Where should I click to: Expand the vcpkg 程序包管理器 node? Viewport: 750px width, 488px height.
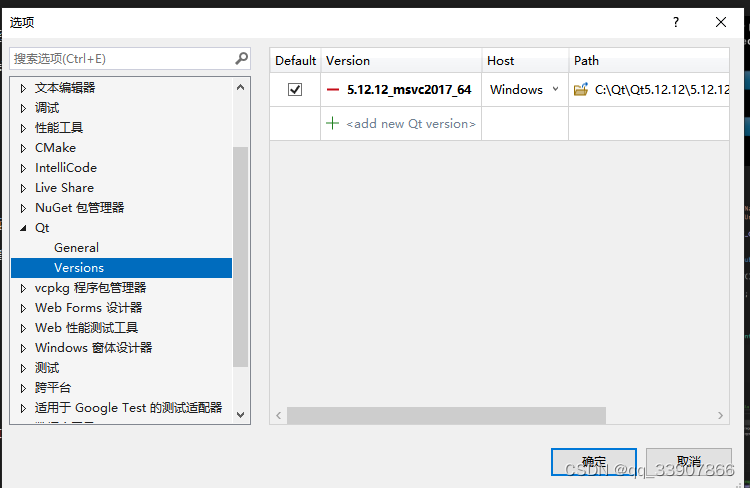point(23,288)
